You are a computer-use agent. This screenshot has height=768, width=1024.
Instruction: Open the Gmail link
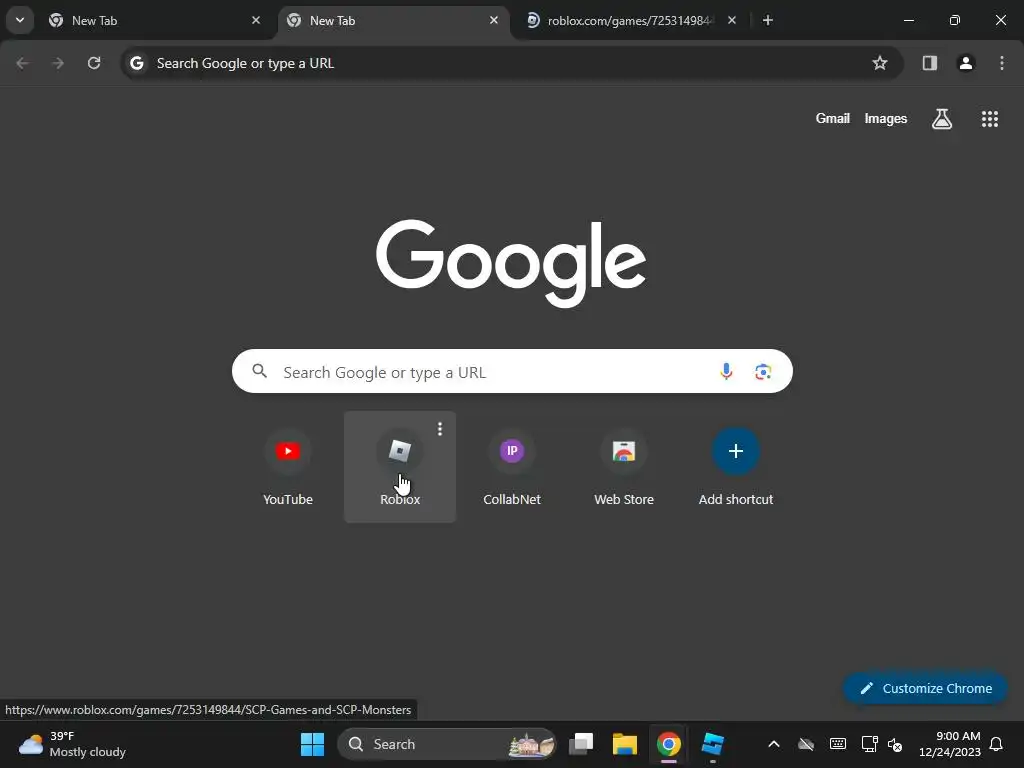[x=833, y=118]
